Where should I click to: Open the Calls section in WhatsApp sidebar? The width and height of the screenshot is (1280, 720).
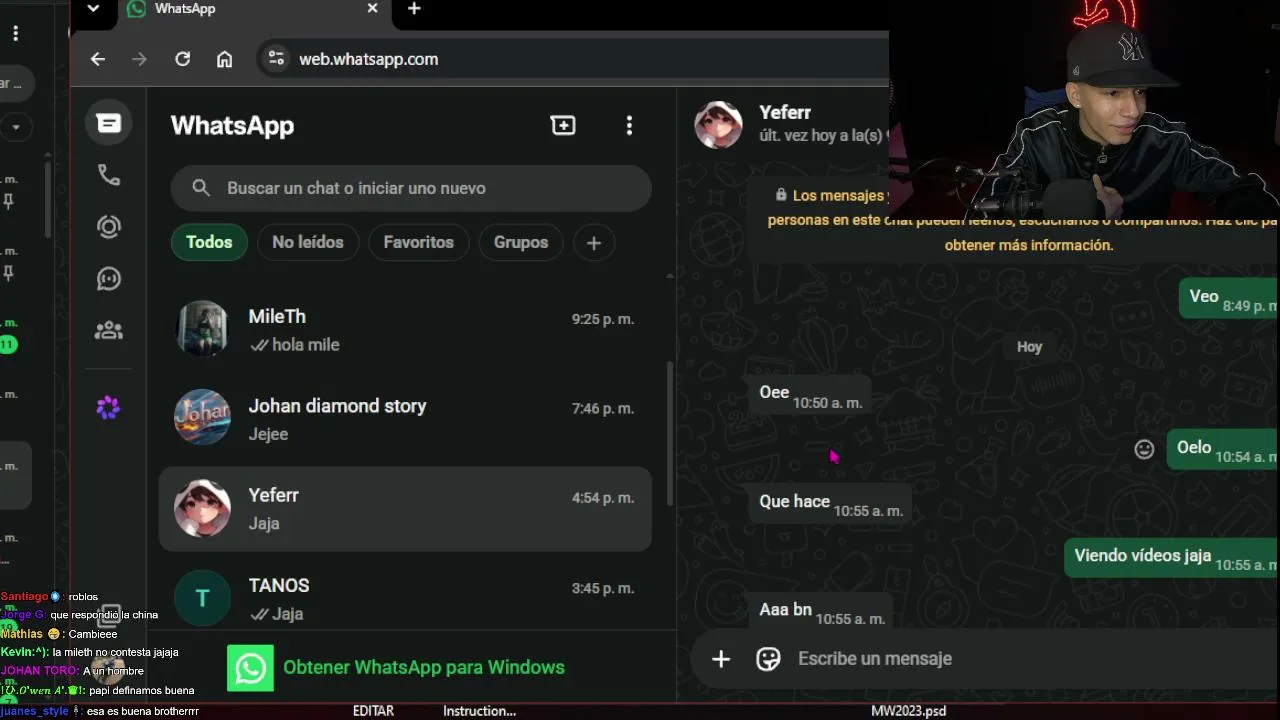click(109, 175)
